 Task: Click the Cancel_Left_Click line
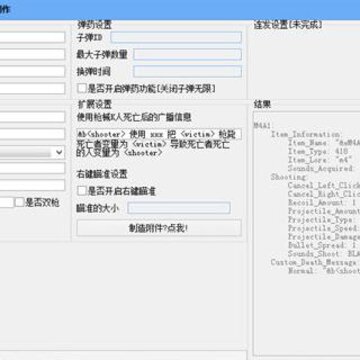pos(324,185)
